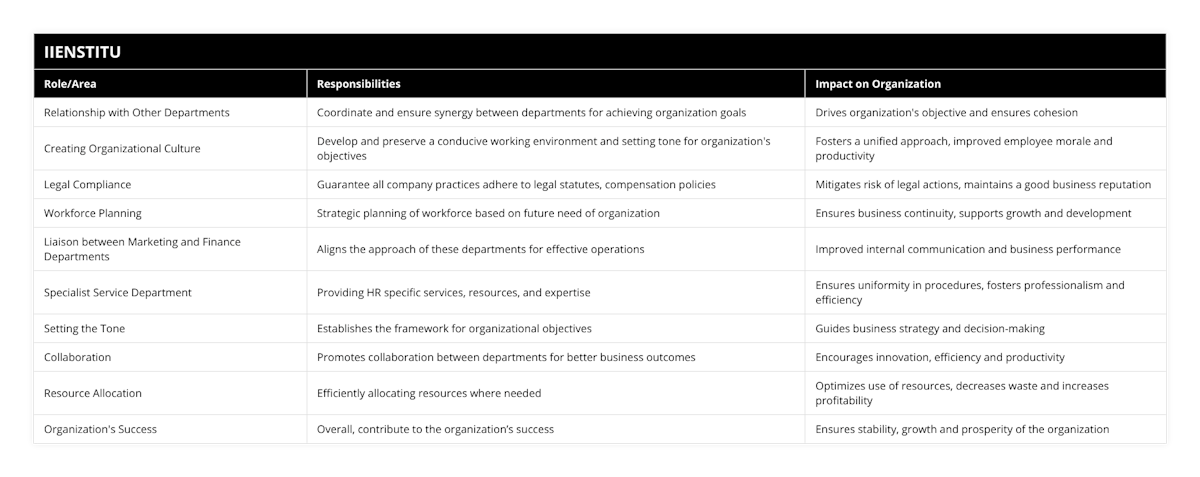Click the Role/Area column header

(x=71, y=84)
